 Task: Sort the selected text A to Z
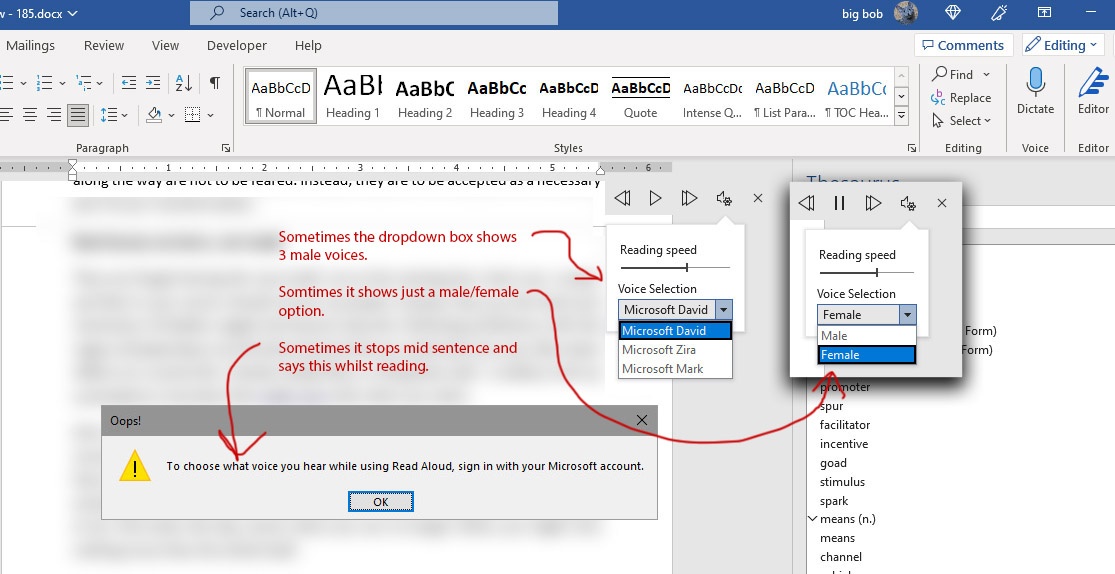click(183, 83)
